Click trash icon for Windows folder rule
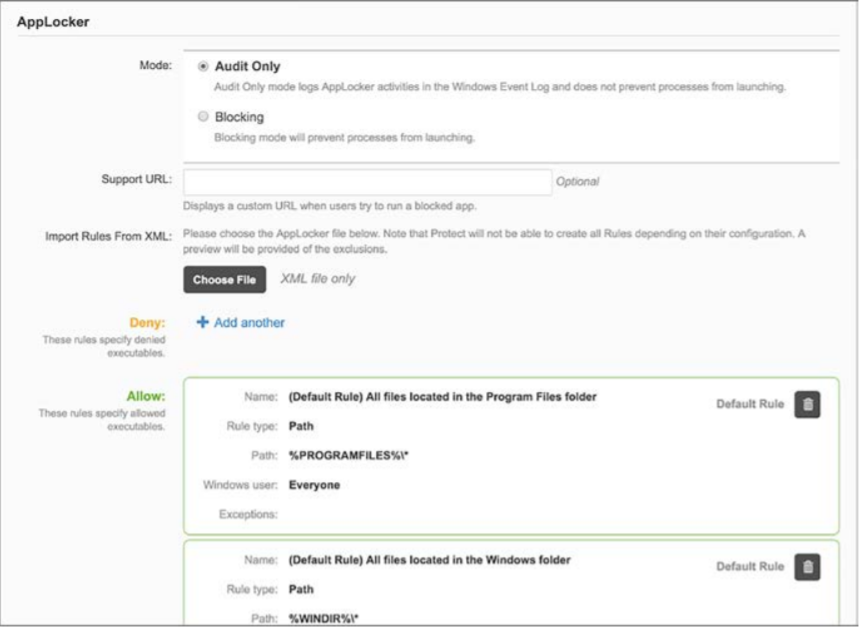This screenshot has height=628, width=867. [x=808, y=567]
